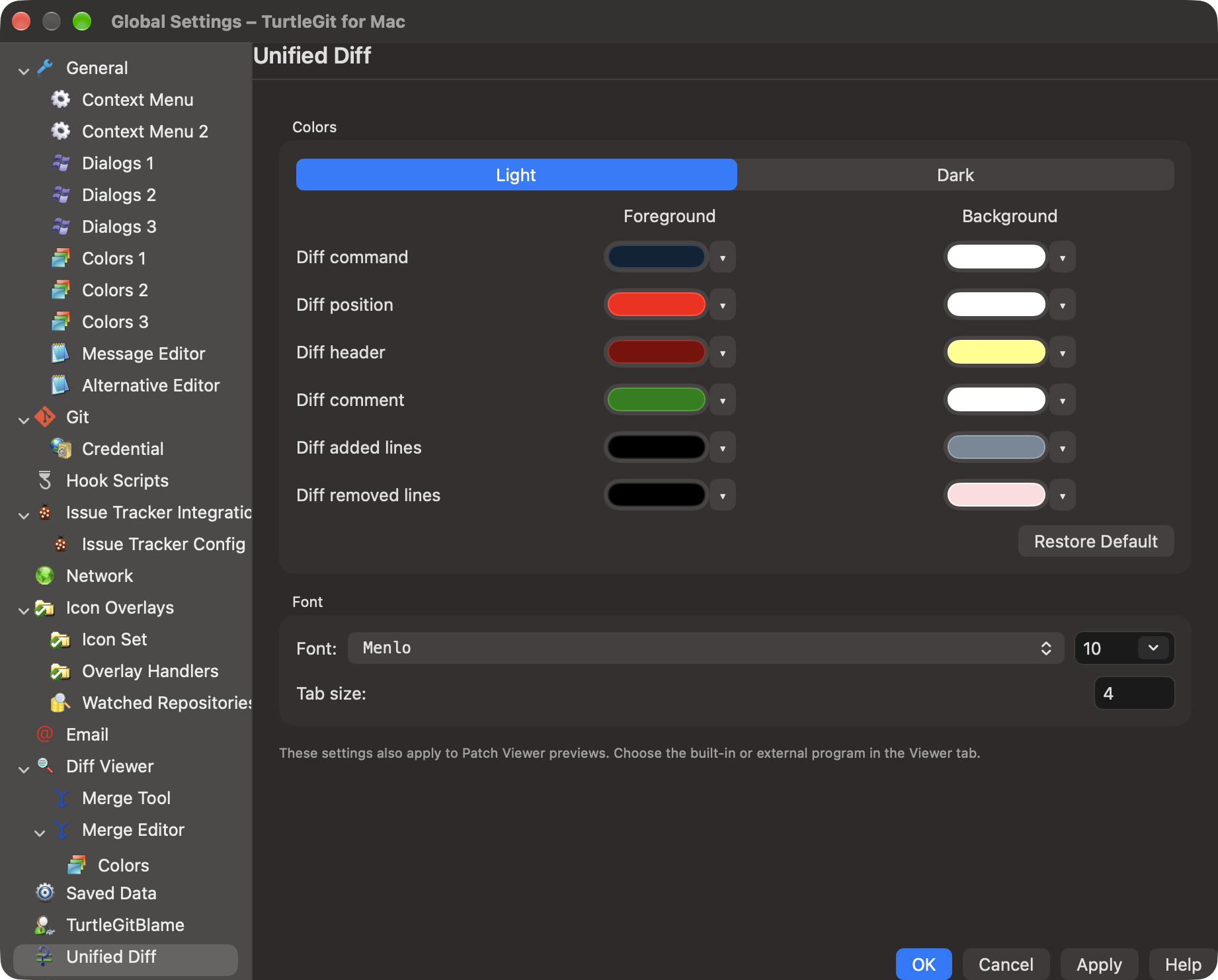Collapse the General tree section
The image size is (1218, 980).
click(24, 70)
